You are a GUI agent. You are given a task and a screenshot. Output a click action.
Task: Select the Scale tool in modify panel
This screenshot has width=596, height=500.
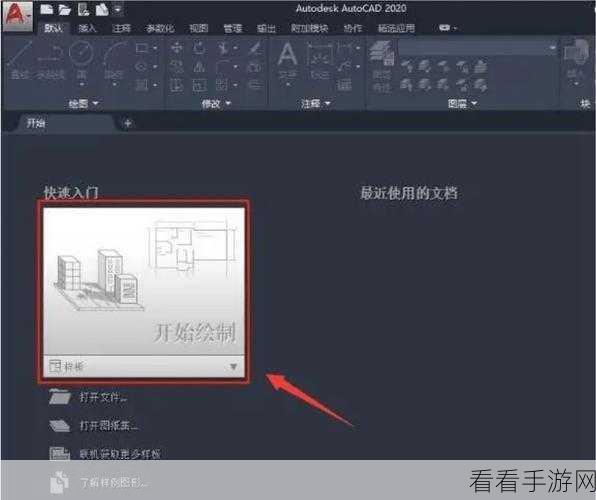199,86
